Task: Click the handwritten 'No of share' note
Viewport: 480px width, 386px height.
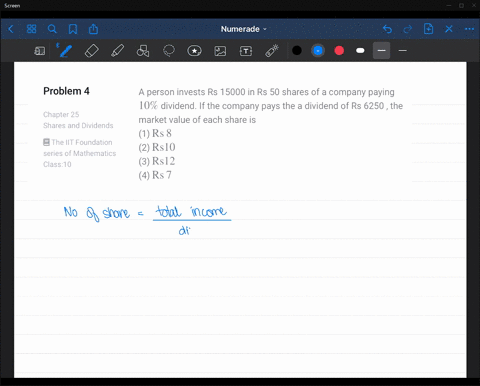Action: (97, 213)
